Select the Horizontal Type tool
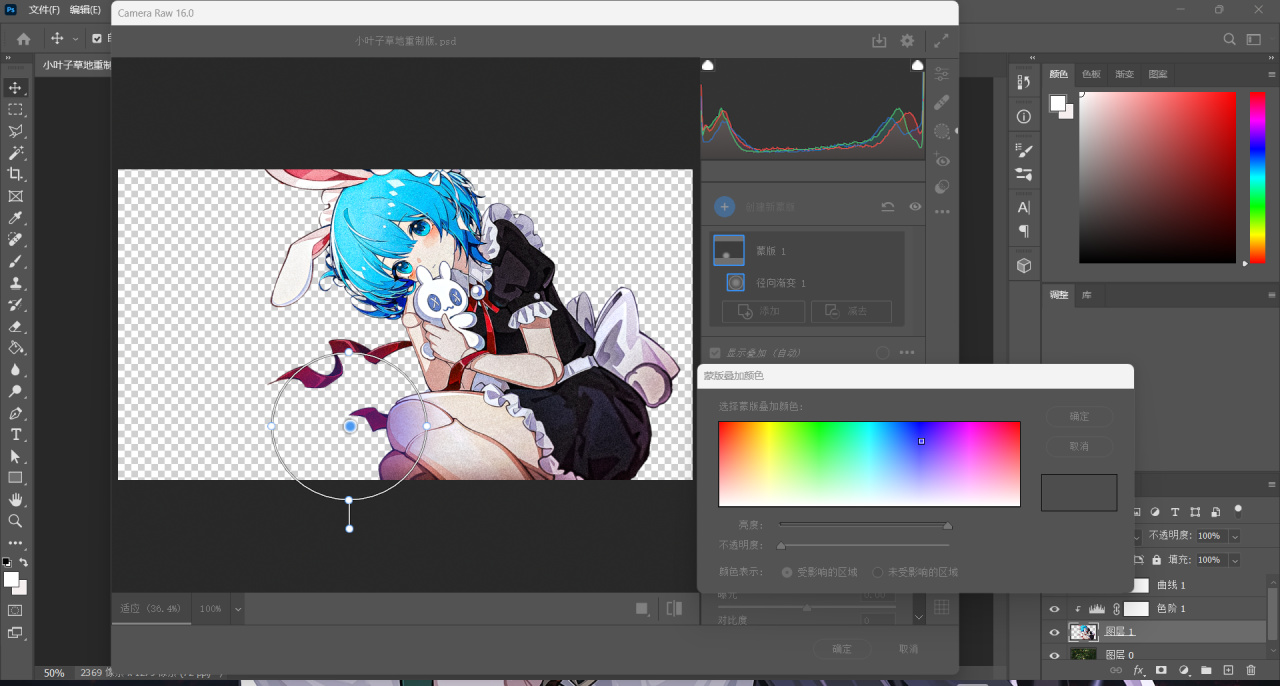This screenshot has width=1280, height=686. [x=16, y=435]
